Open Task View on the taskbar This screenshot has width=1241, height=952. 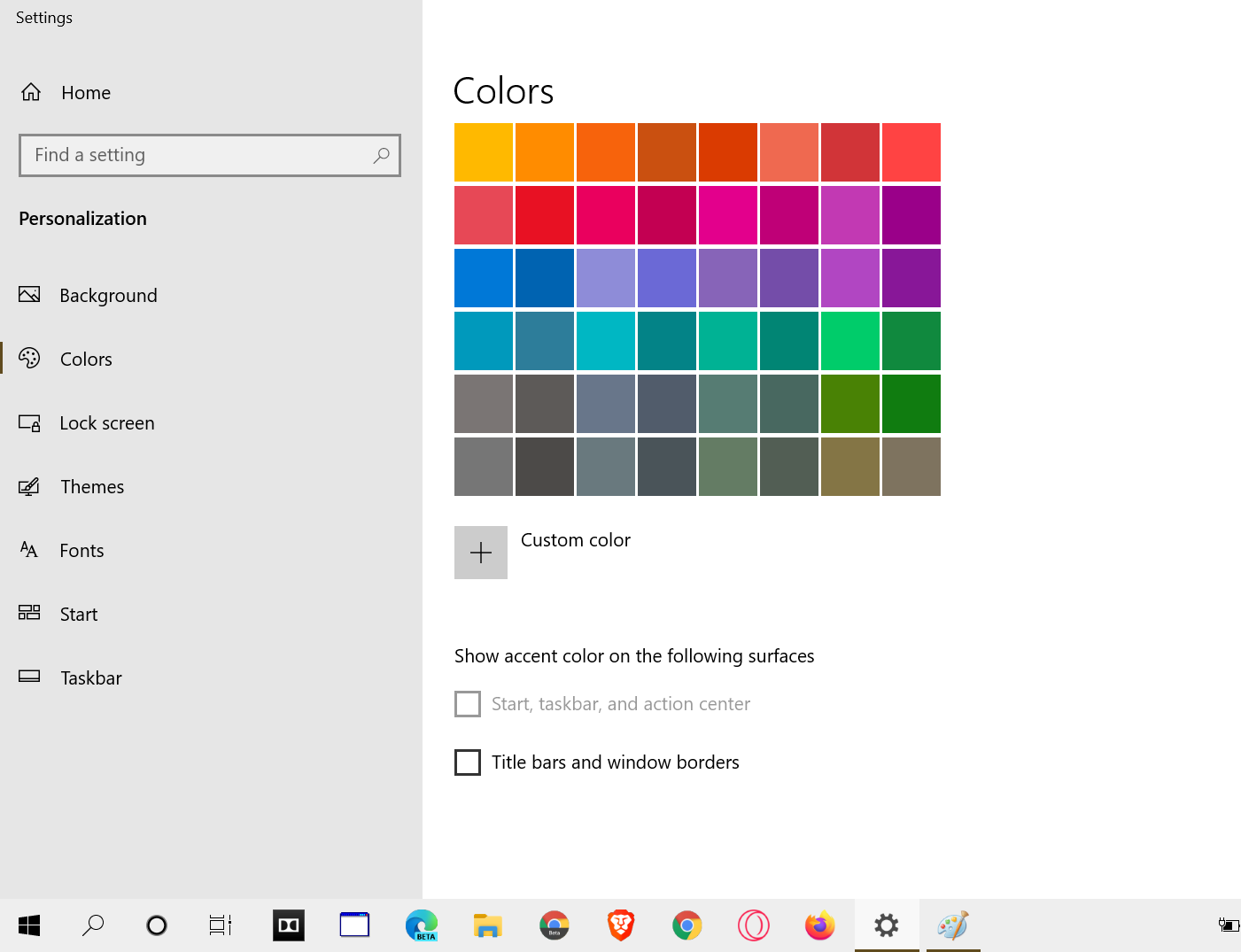point(221,925)
